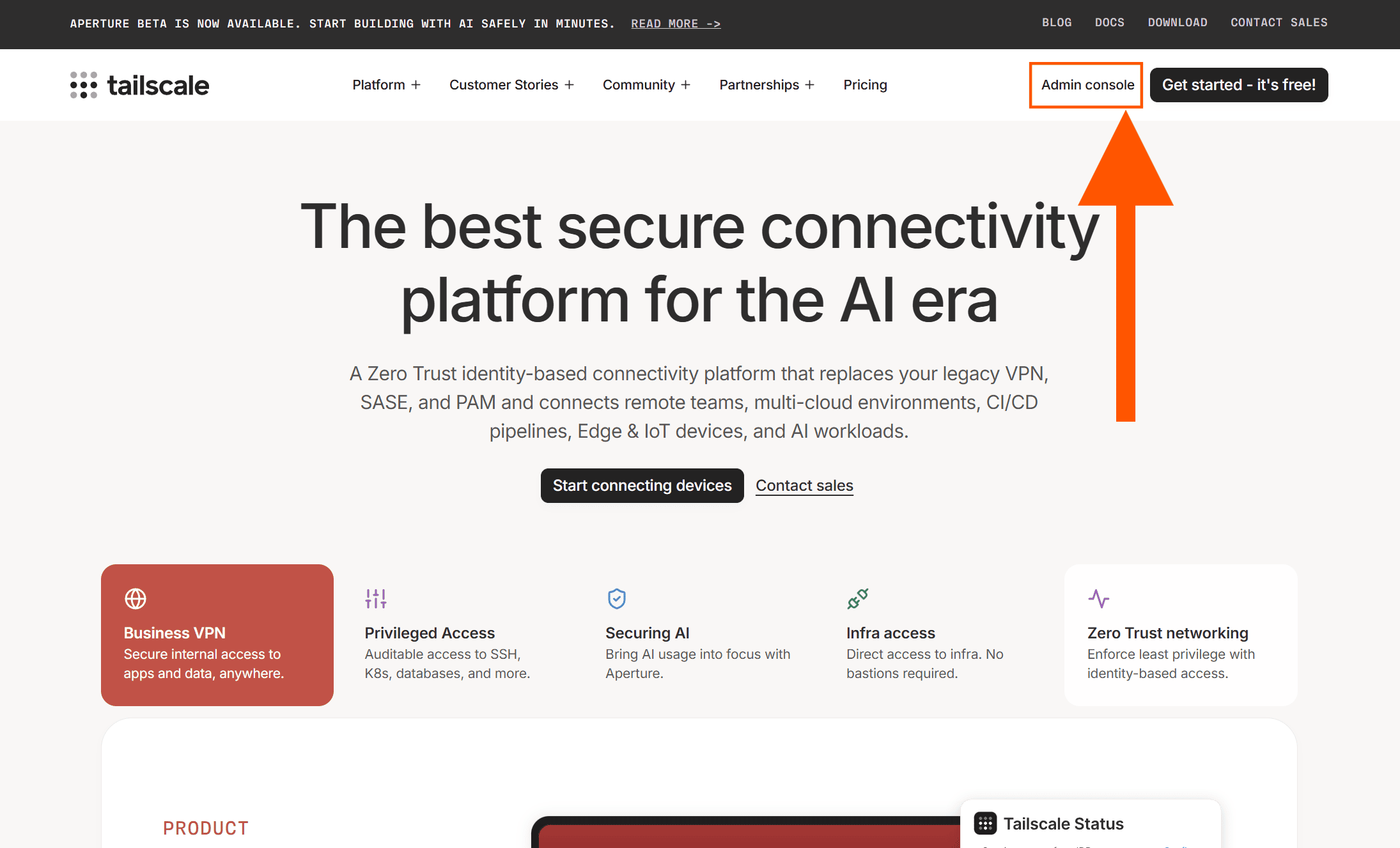1400x848 pixels.
Task: Go to the Pricing page
Action: tap(865, 85)
